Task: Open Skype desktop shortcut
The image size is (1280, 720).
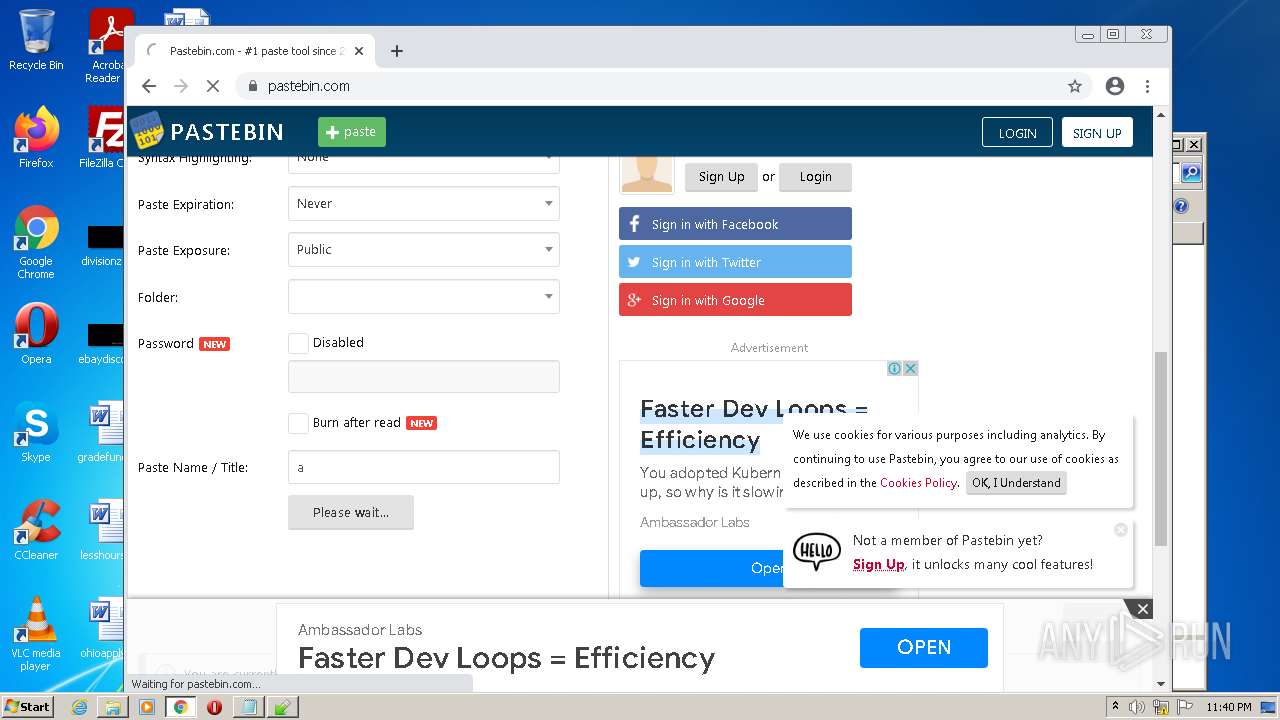Action: (36, 432)
